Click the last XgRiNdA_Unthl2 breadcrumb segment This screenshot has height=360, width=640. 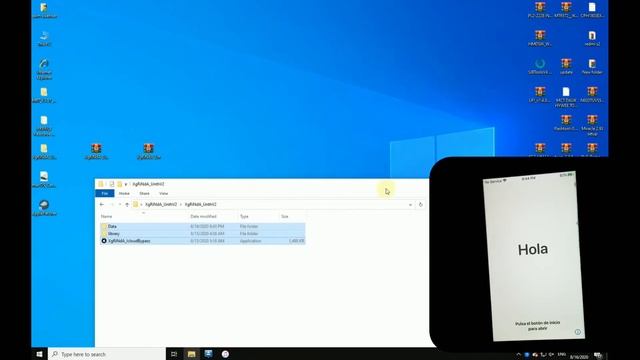coord(200,204)
